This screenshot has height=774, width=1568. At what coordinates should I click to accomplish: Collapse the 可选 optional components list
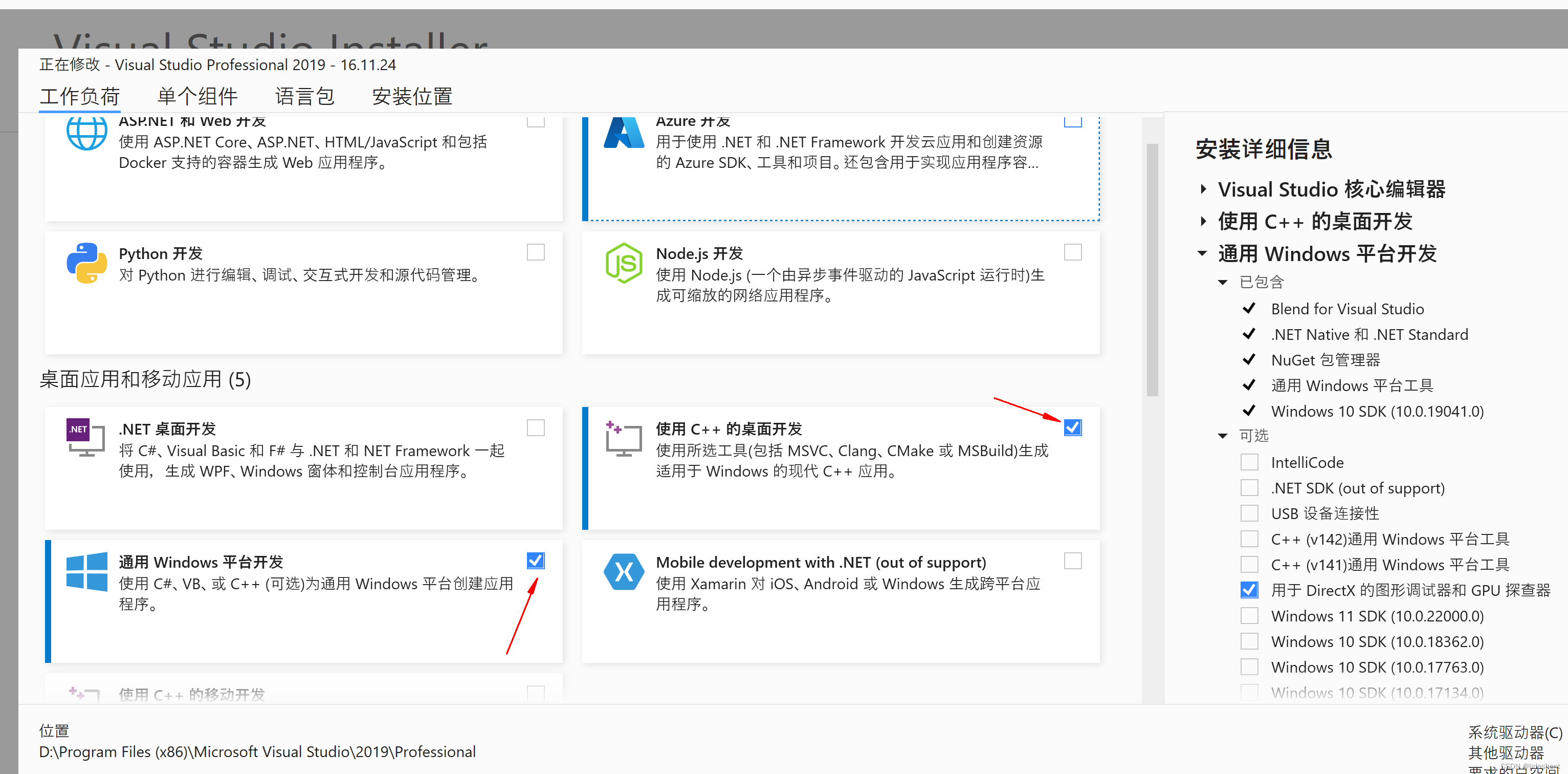point(1222,436)
